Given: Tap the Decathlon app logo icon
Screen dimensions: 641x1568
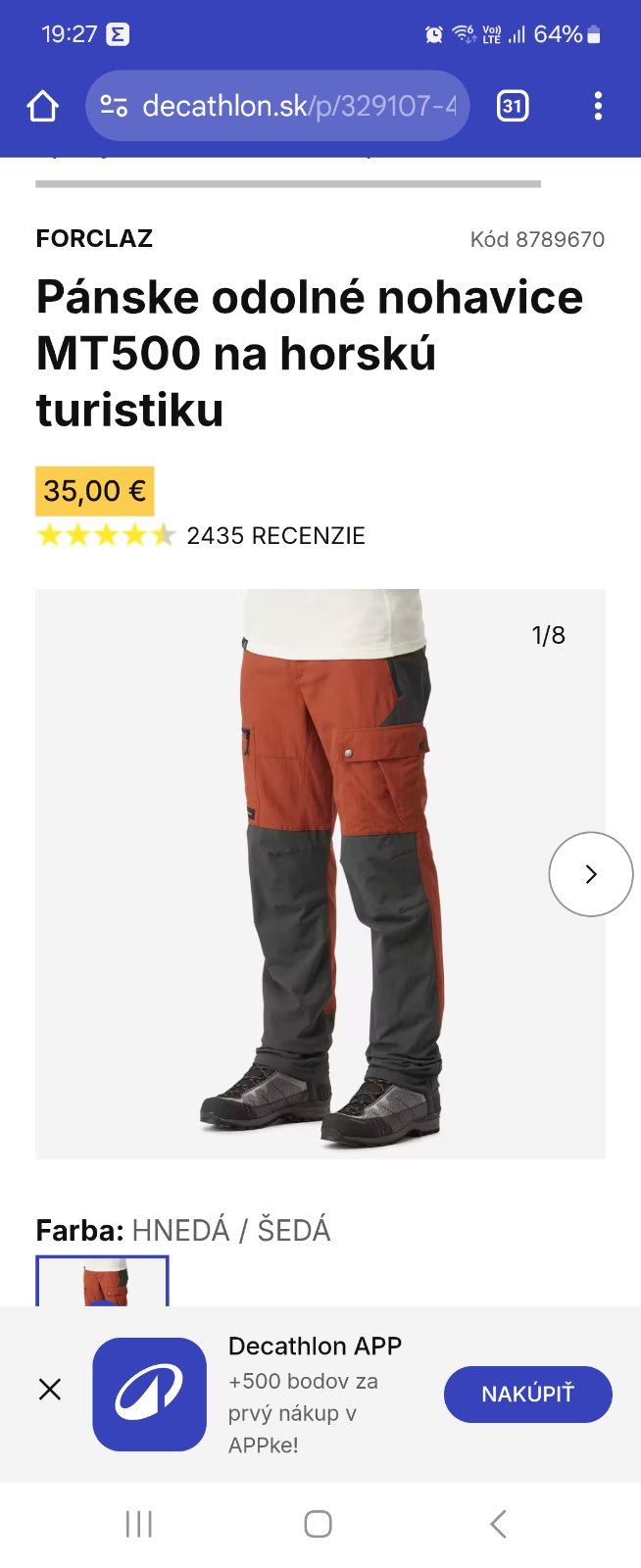Looking at the screenshot, I should click(150, 1394).
